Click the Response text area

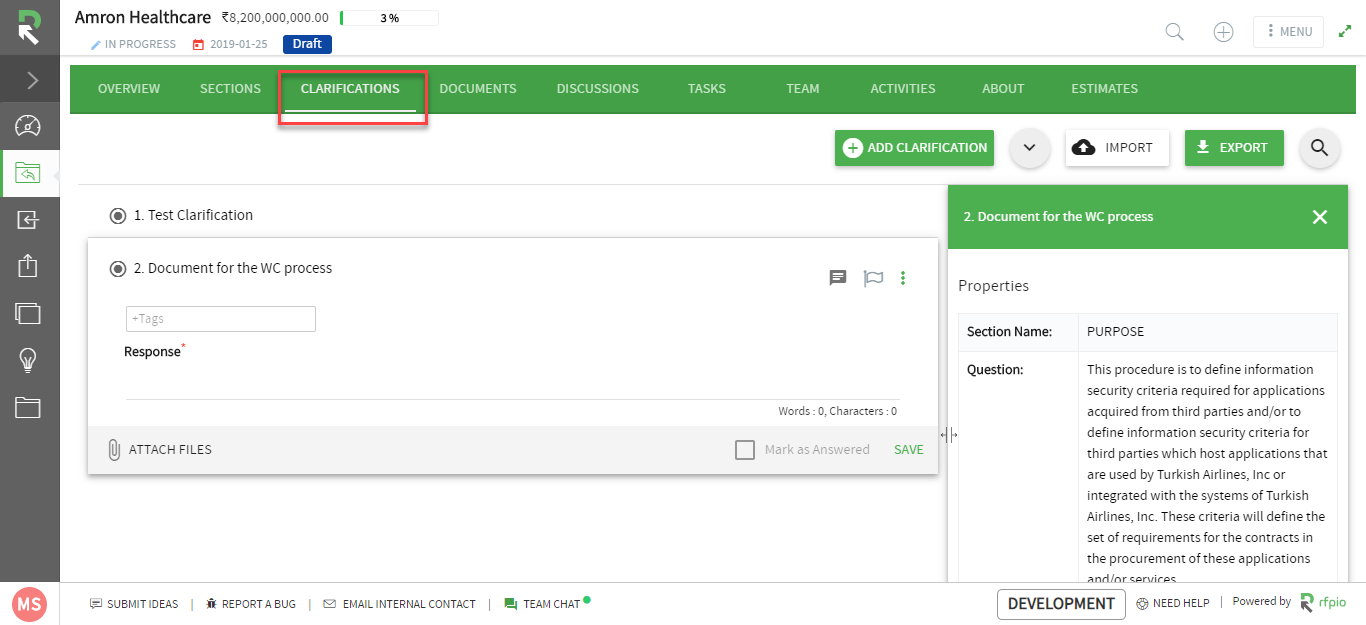tap(512, 382)
